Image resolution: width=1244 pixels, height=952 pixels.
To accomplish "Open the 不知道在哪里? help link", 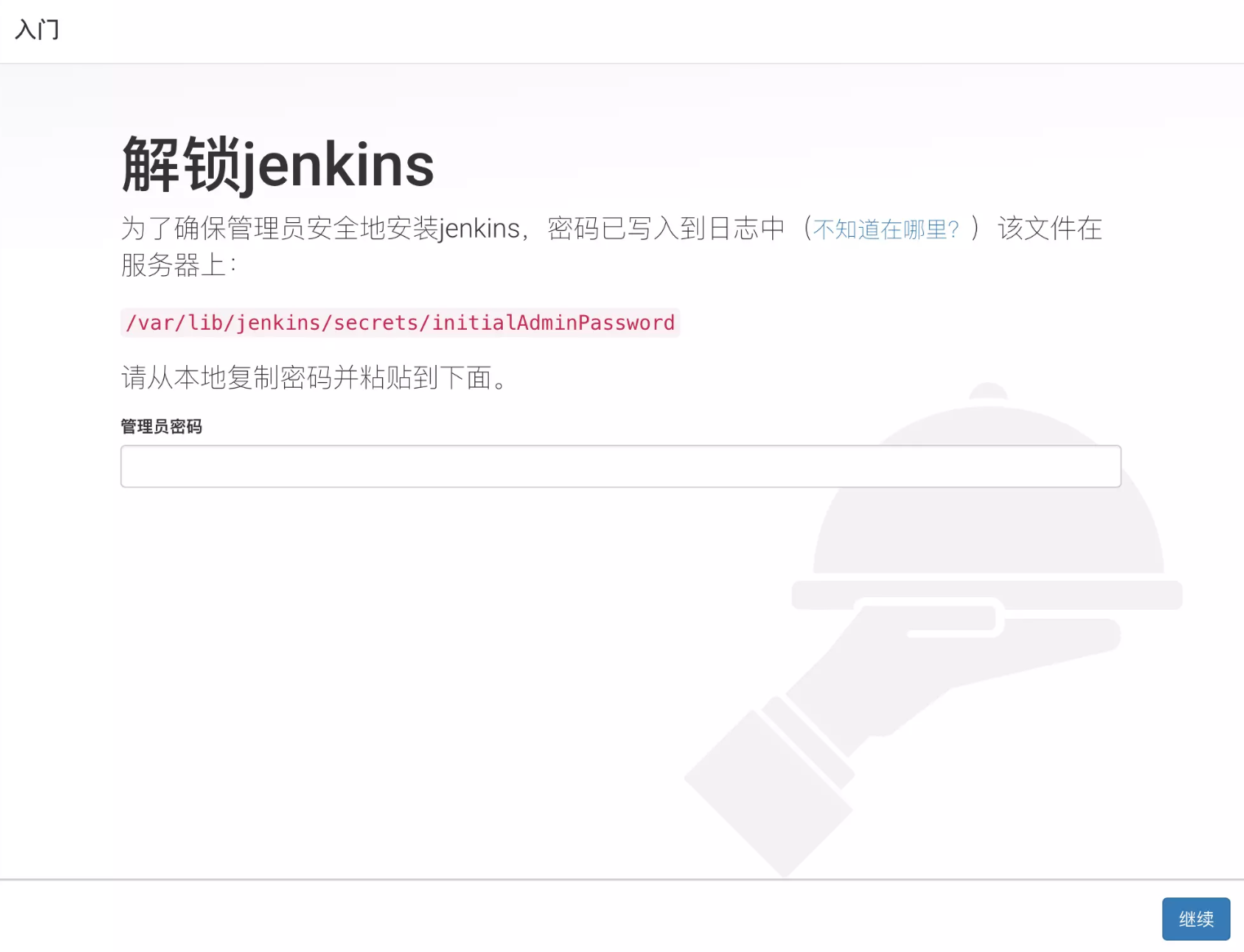I will coord(886,229).
